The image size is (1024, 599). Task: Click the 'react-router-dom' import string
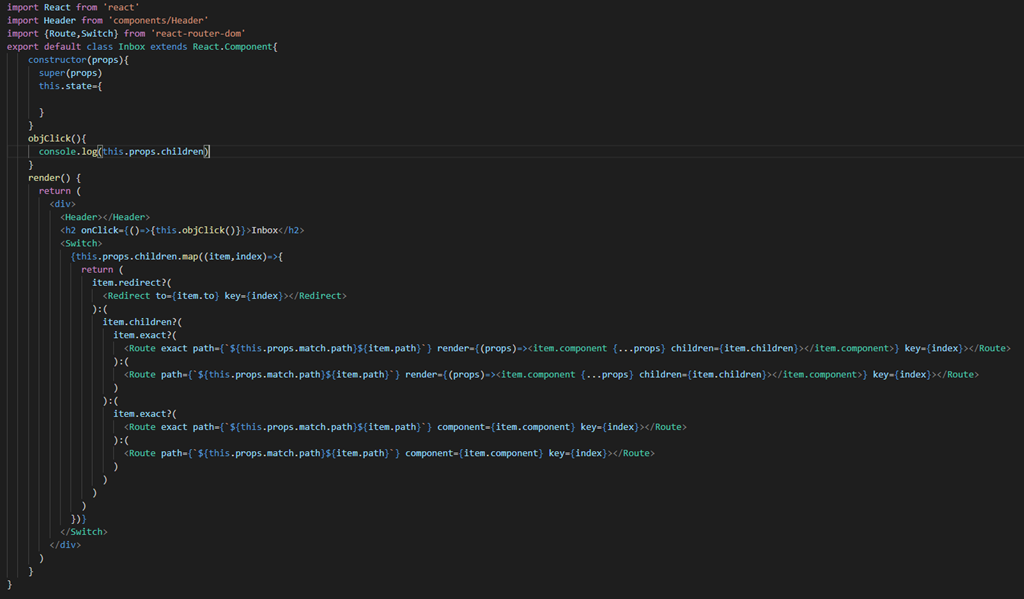coord(197,33)
